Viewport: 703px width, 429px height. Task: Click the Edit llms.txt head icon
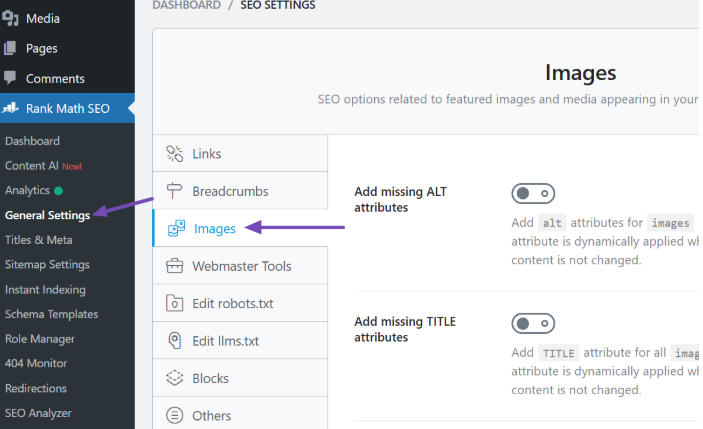coord(174,341)
